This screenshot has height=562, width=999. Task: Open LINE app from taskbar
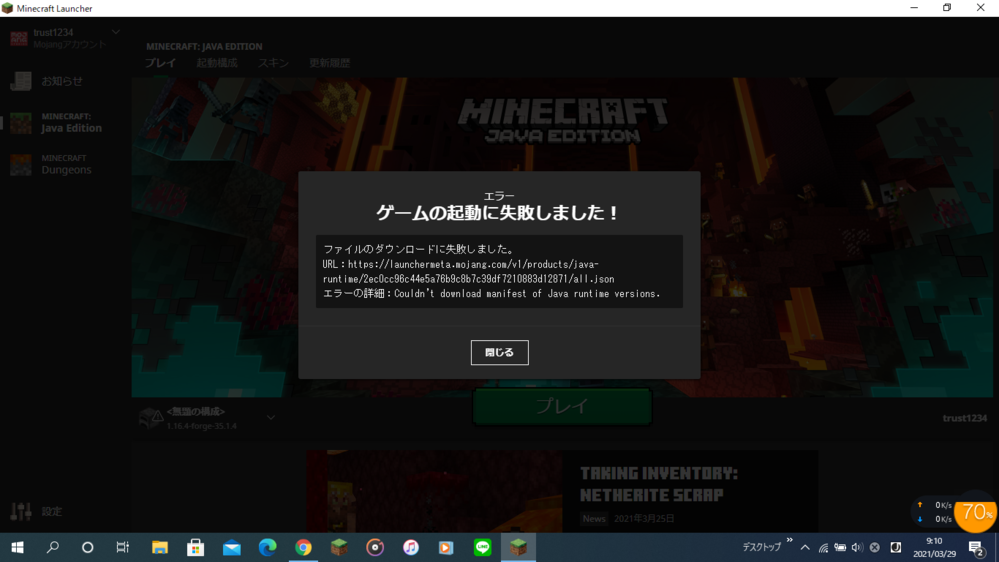pos(482,547)
